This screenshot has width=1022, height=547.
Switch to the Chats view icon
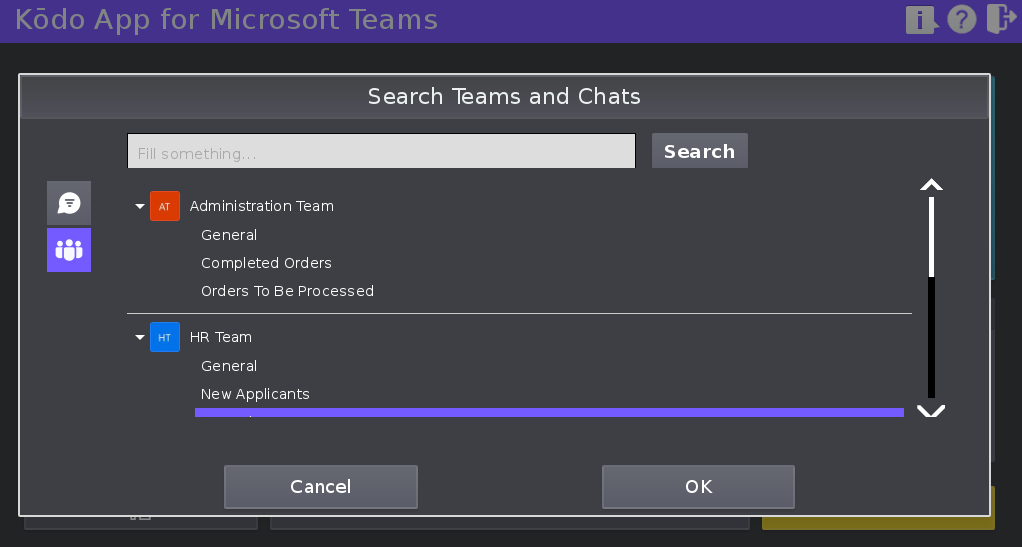69,203
